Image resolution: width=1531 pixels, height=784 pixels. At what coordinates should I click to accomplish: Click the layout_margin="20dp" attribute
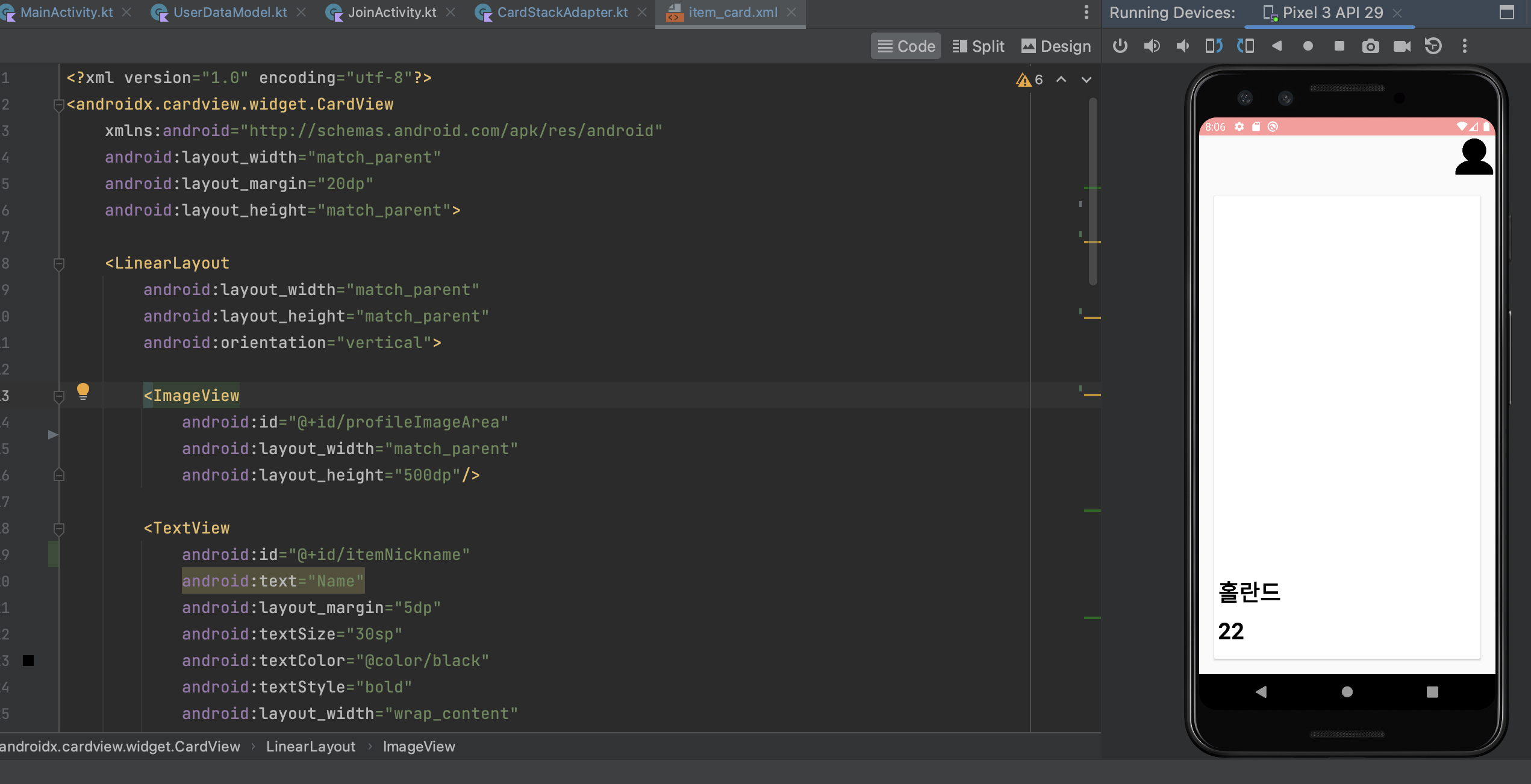coord(239,184)
